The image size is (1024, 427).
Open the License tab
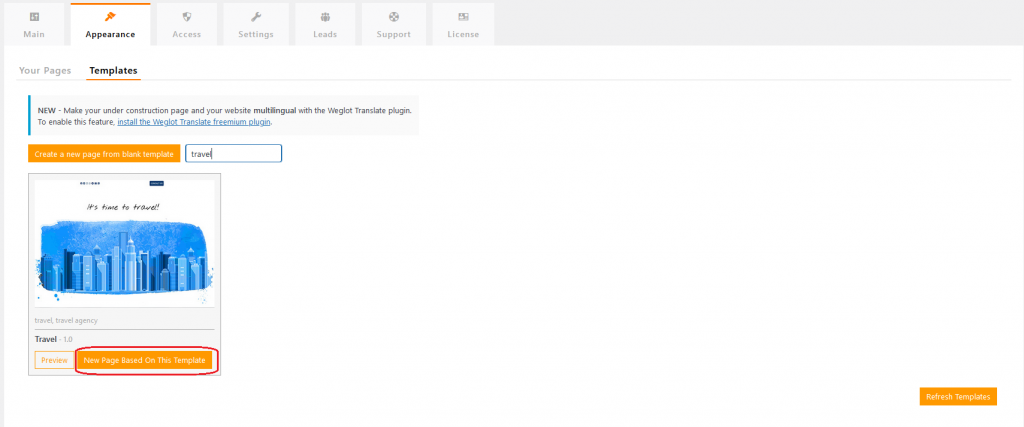463,25
